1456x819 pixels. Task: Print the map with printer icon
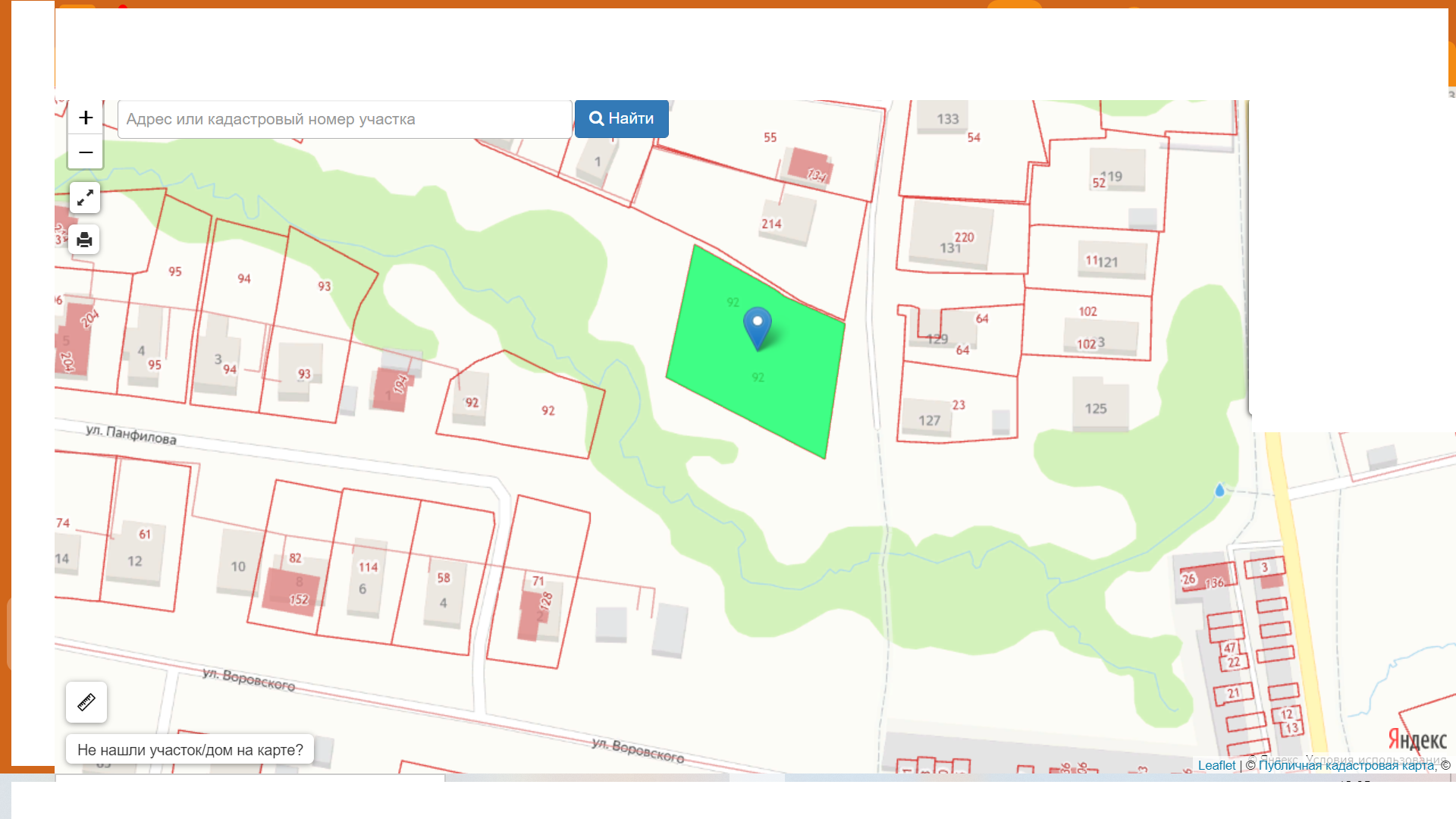[84, 240]
